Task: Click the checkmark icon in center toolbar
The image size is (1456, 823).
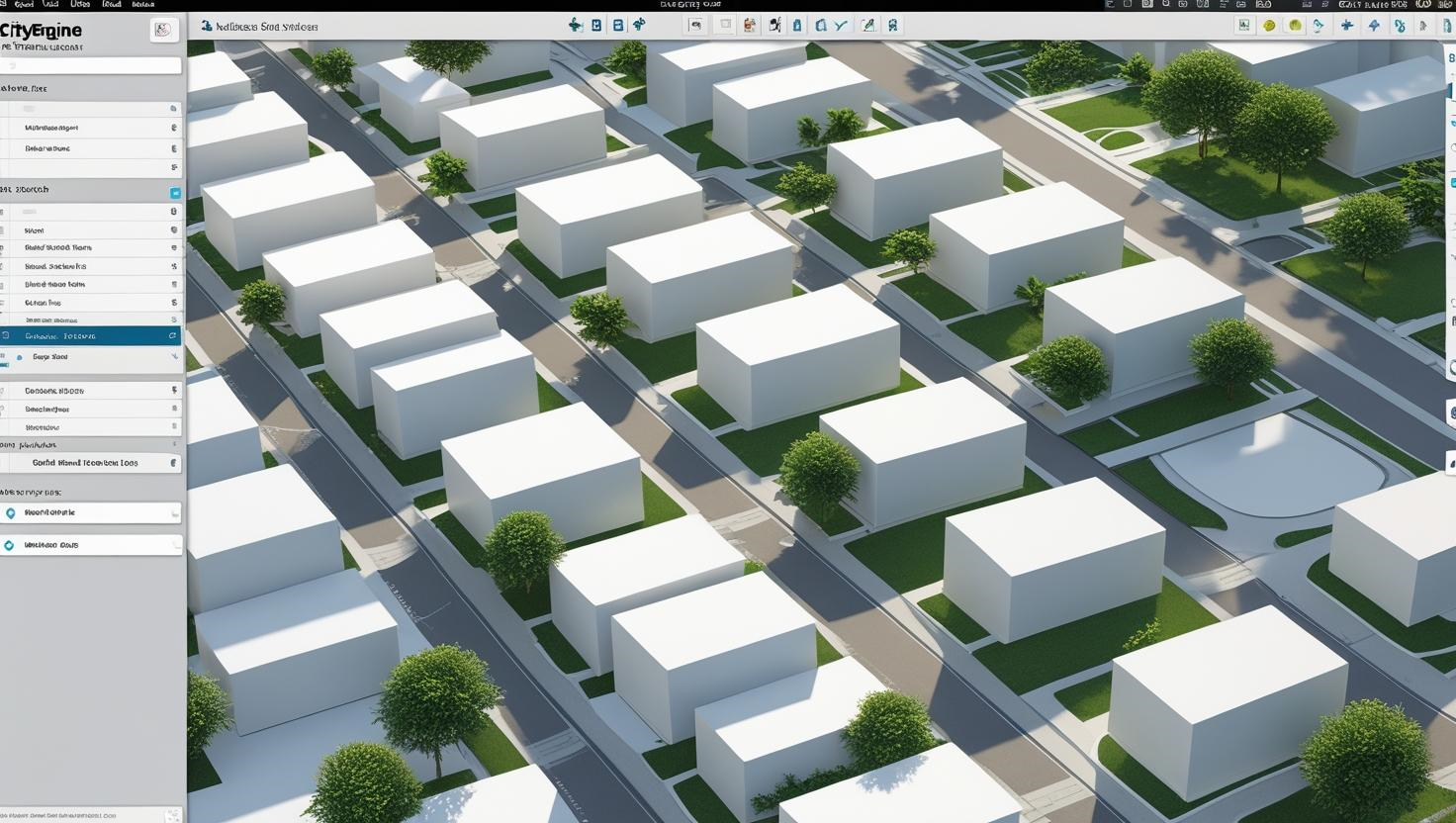Action: click(842, 26)
